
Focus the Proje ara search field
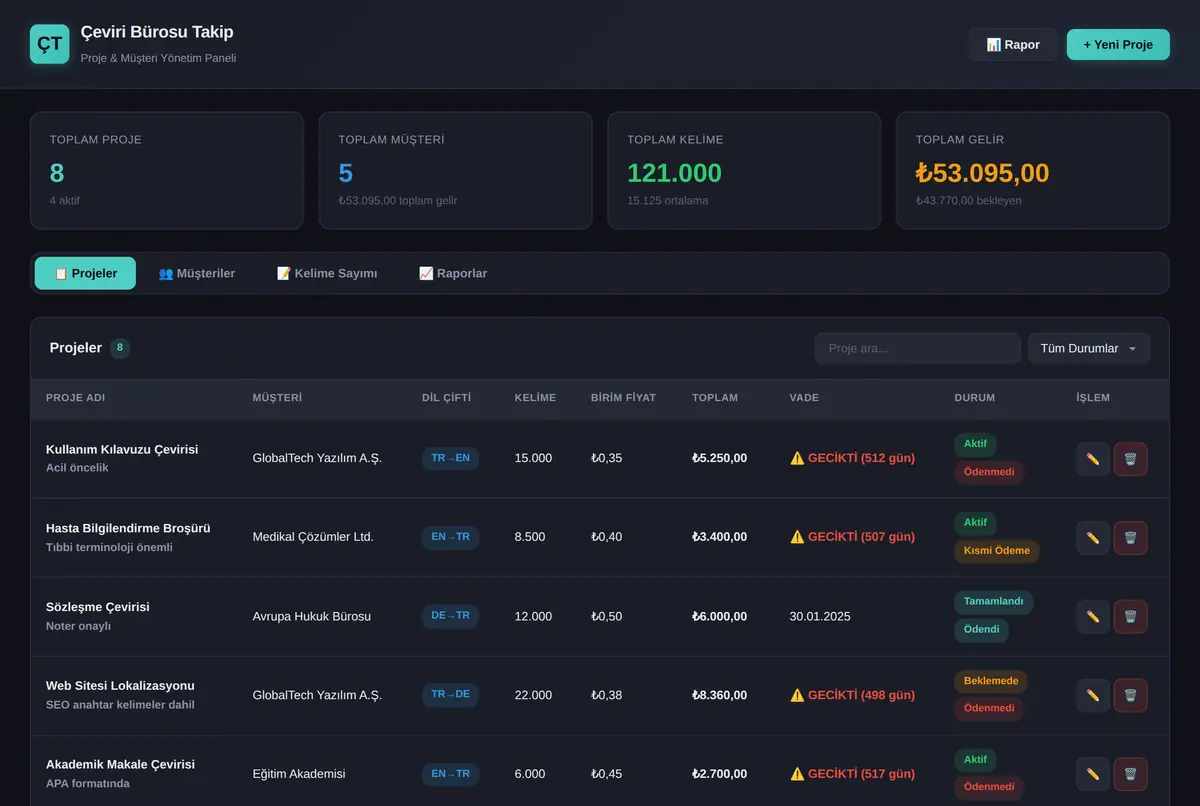(x=918, y=348)
